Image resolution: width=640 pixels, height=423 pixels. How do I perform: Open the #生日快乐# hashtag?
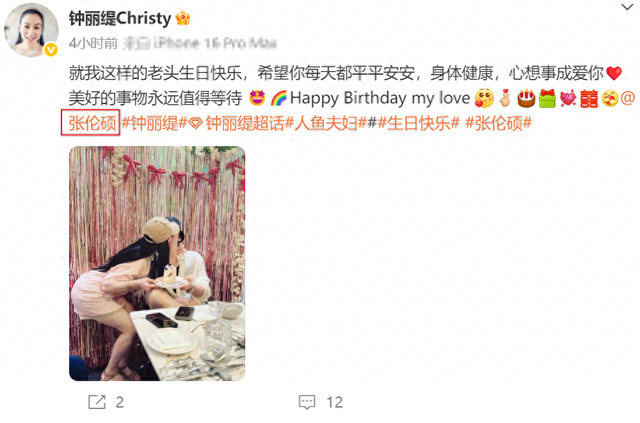click(419, 123)
